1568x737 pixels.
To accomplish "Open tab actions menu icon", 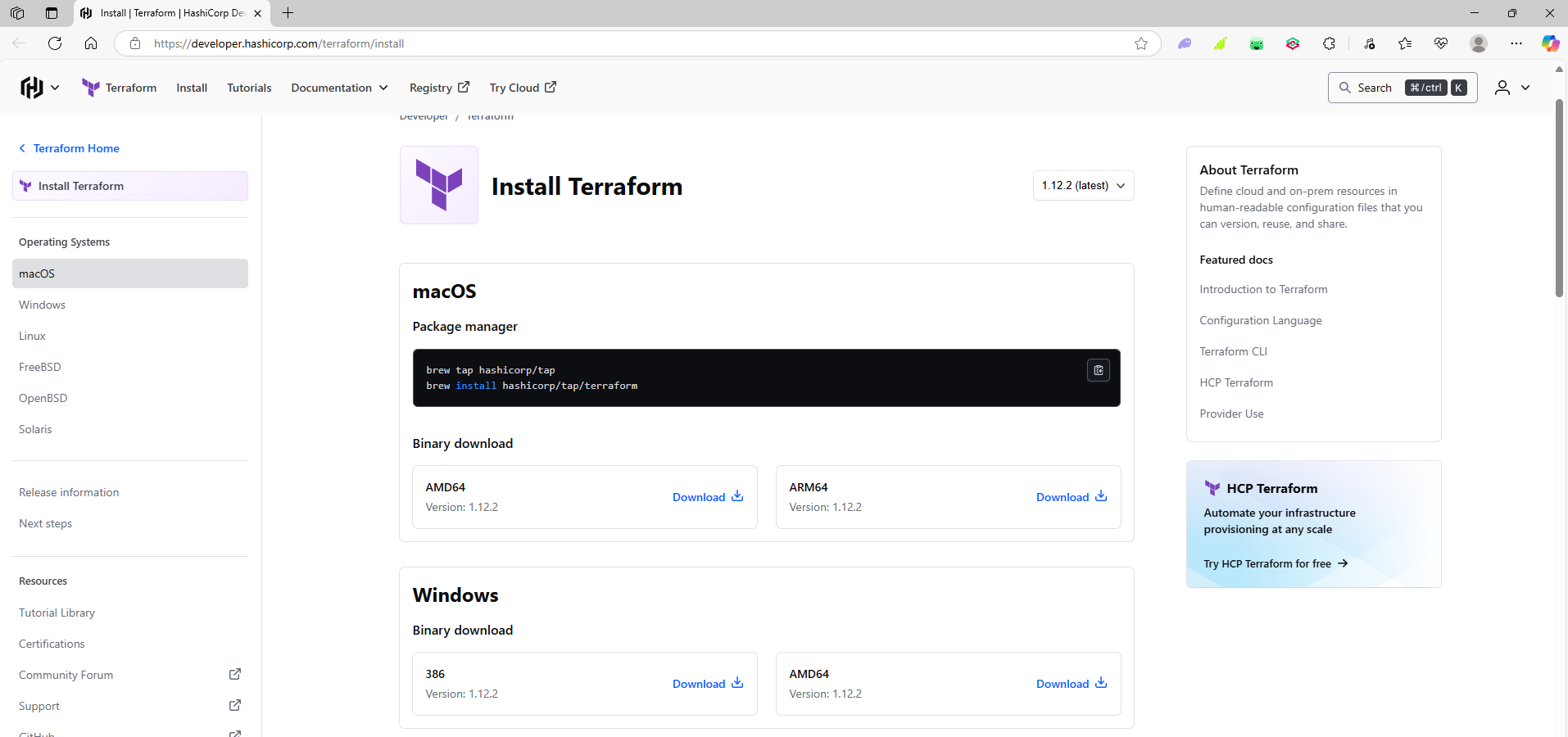I will click(x=52, y=13).
